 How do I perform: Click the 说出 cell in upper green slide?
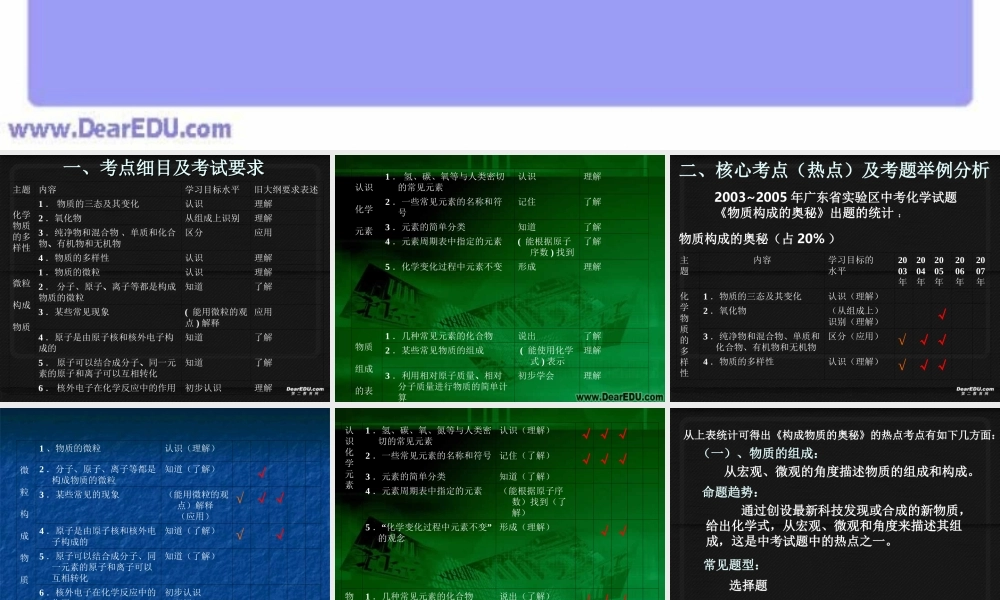527,336
